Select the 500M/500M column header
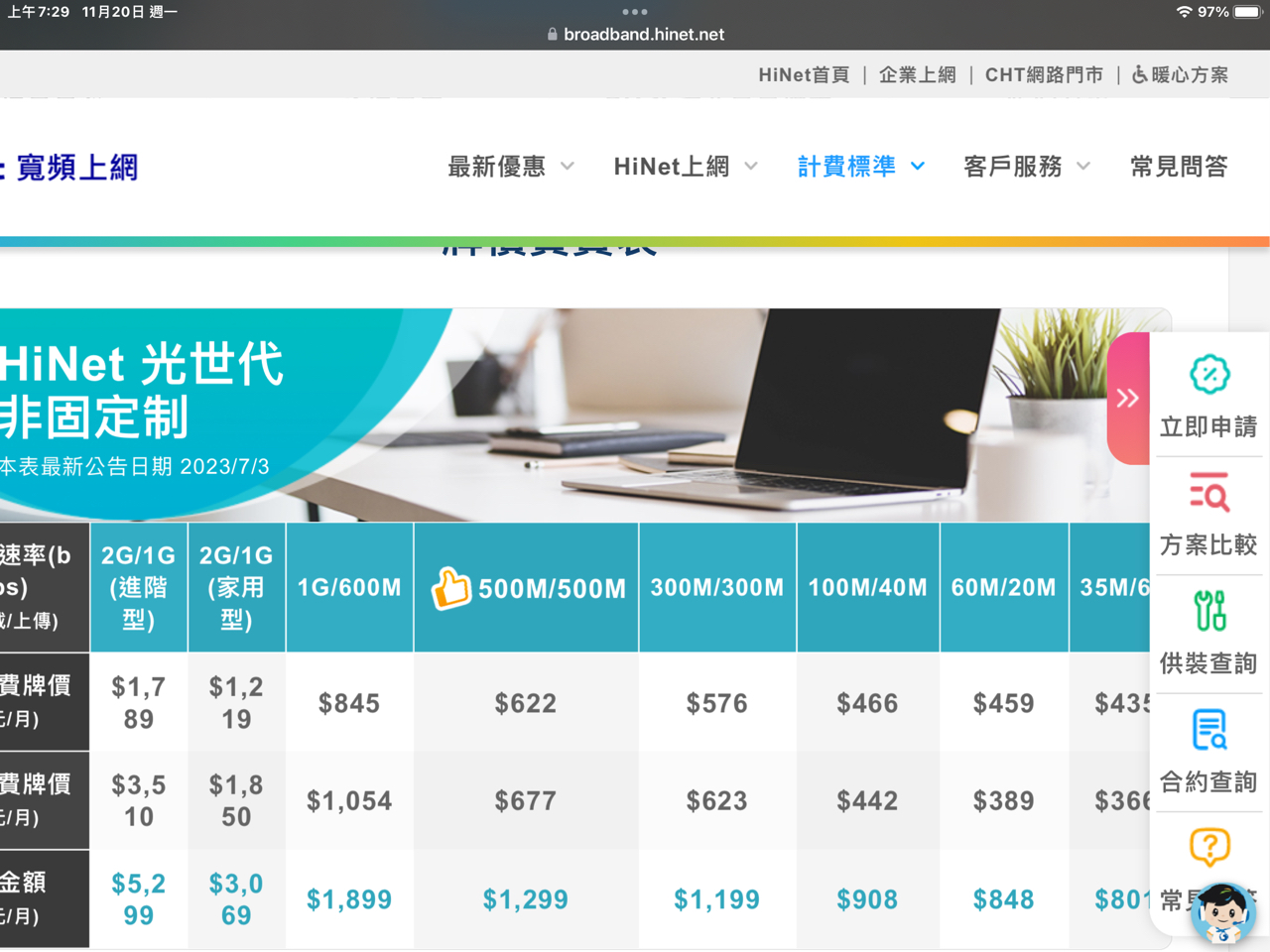The image size is (1270, 952). [527, 588]
